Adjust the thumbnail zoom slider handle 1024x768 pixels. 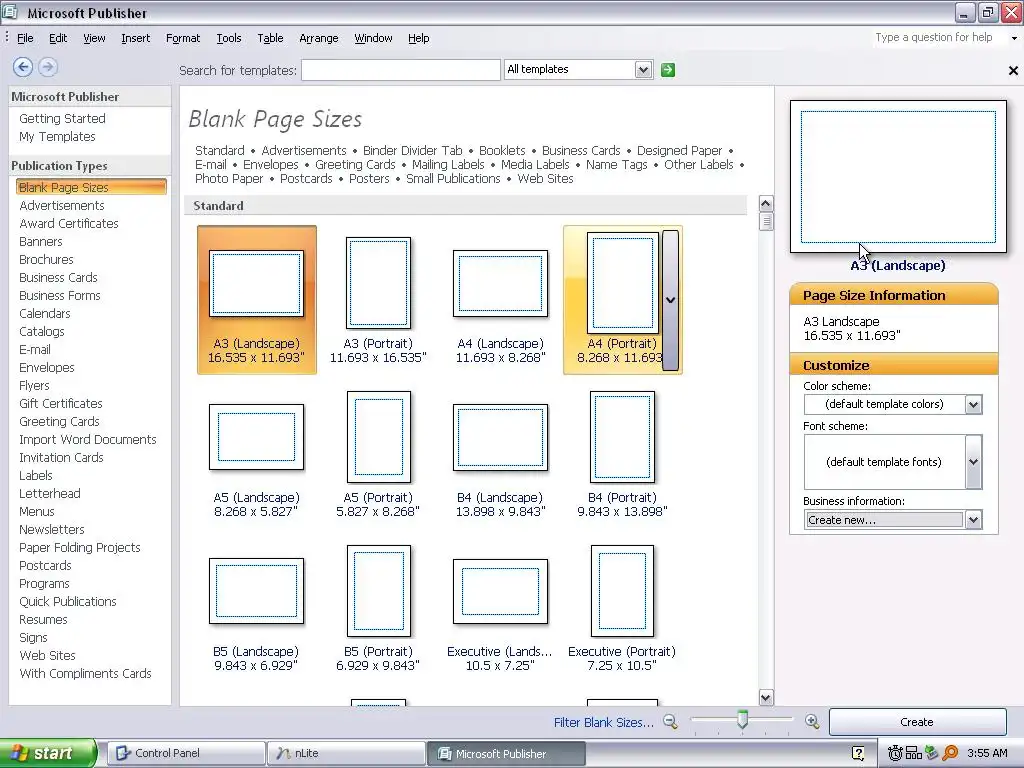(743, 720)
